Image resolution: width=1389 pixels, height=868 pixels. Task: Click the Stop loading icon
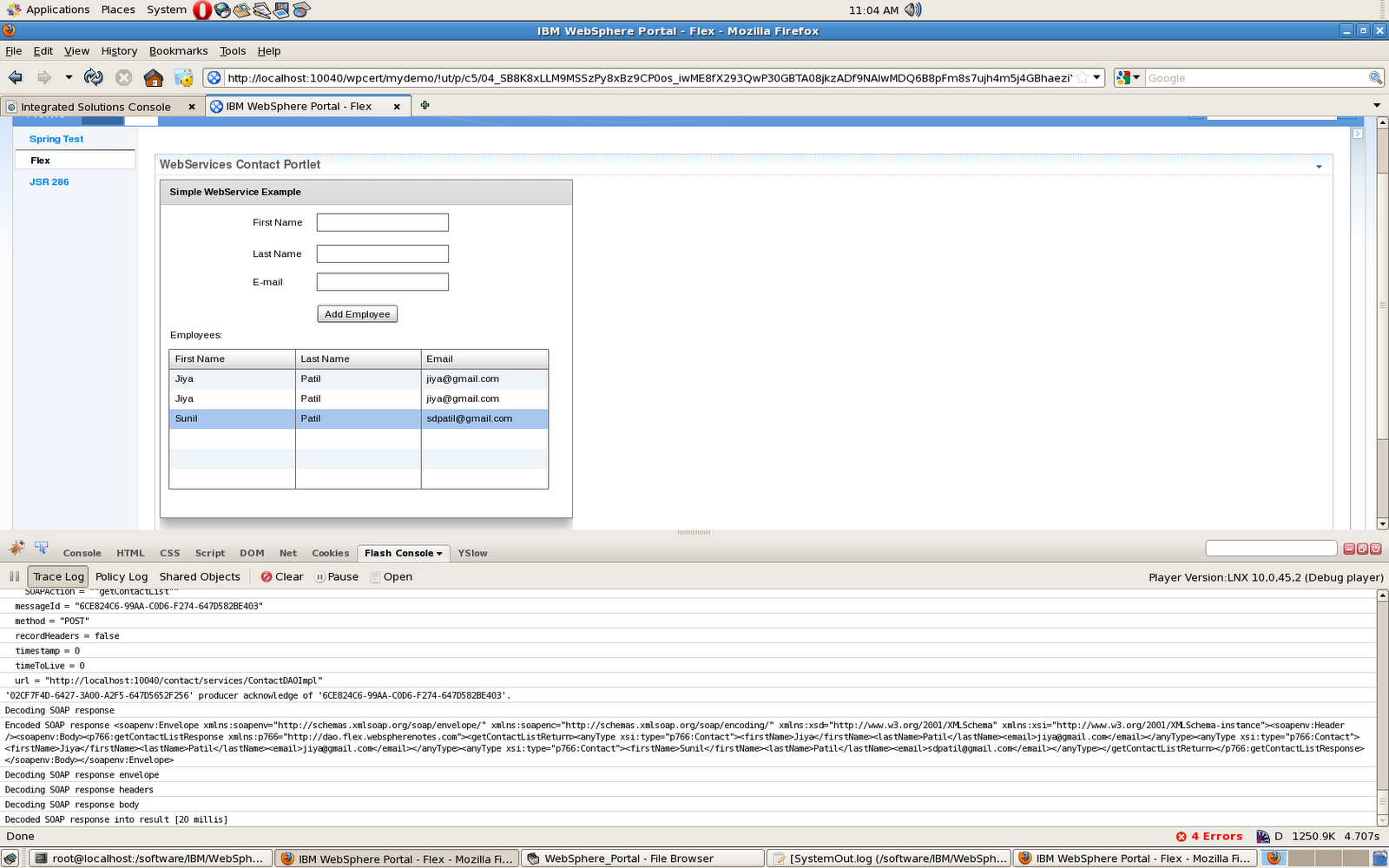point(124,77)
